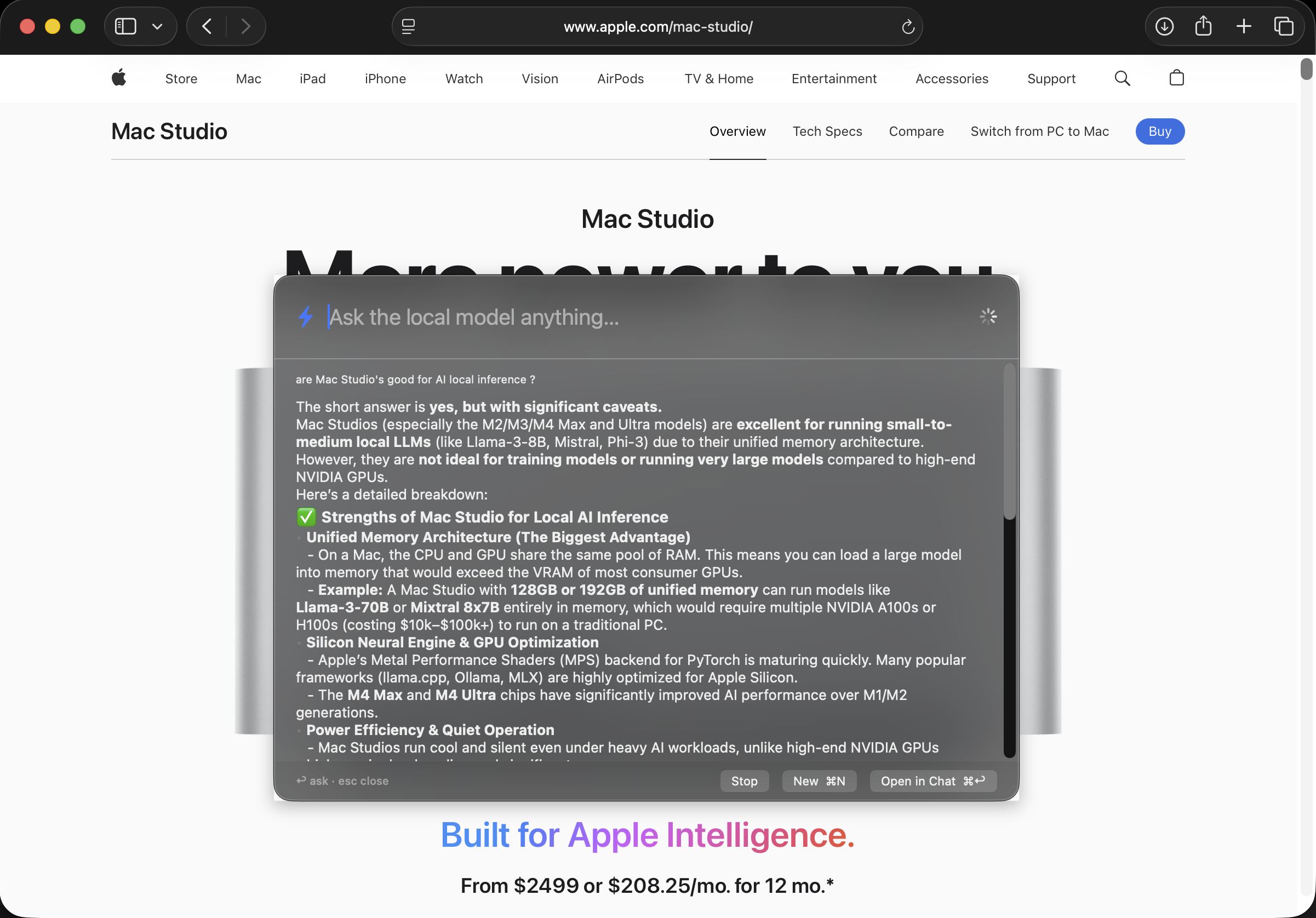The width and height of the screenshot is (1316, 918).
Task: Focus the Ask the local model input
Action: 646,317
